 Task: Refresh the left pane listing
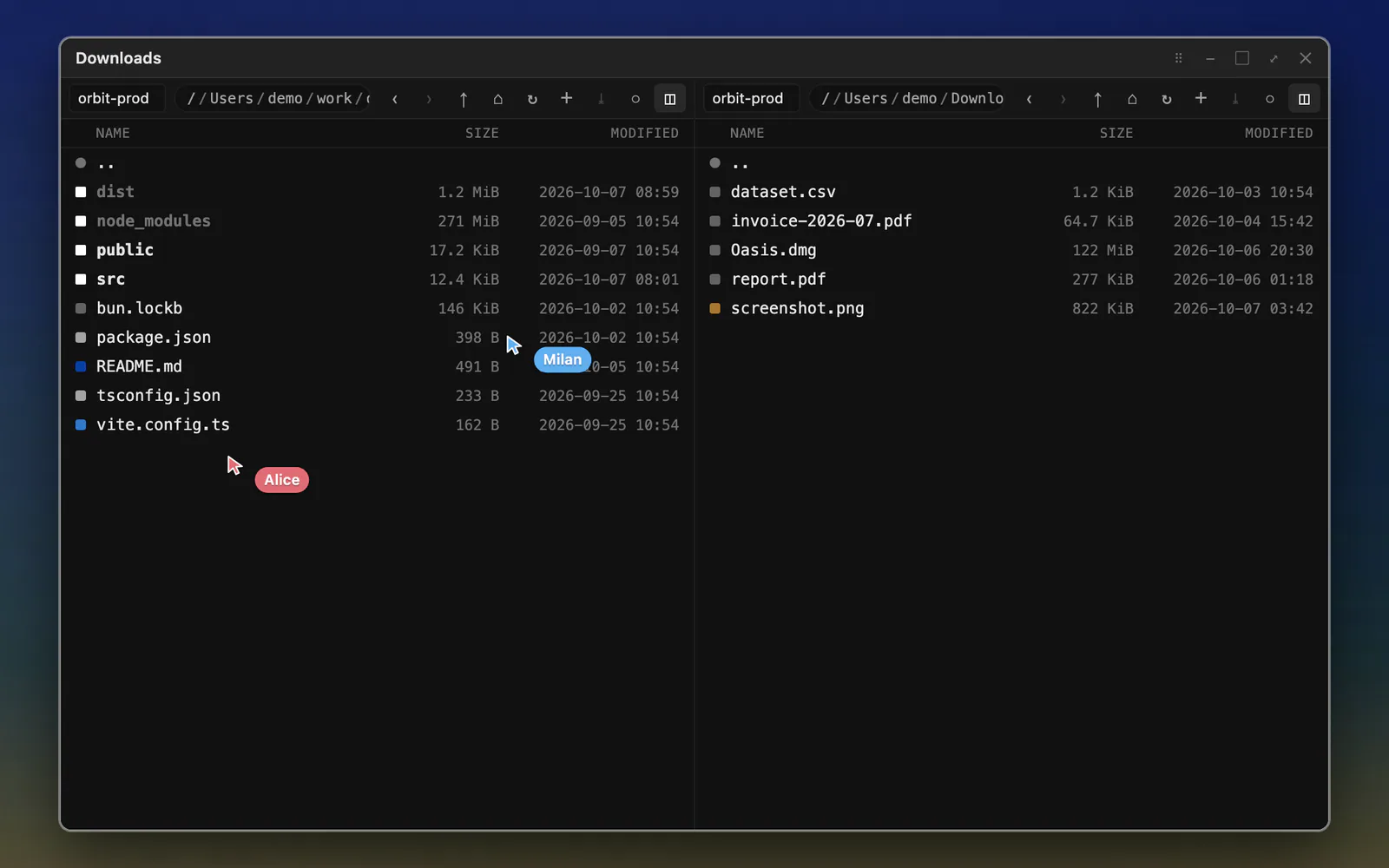(532, 99)
